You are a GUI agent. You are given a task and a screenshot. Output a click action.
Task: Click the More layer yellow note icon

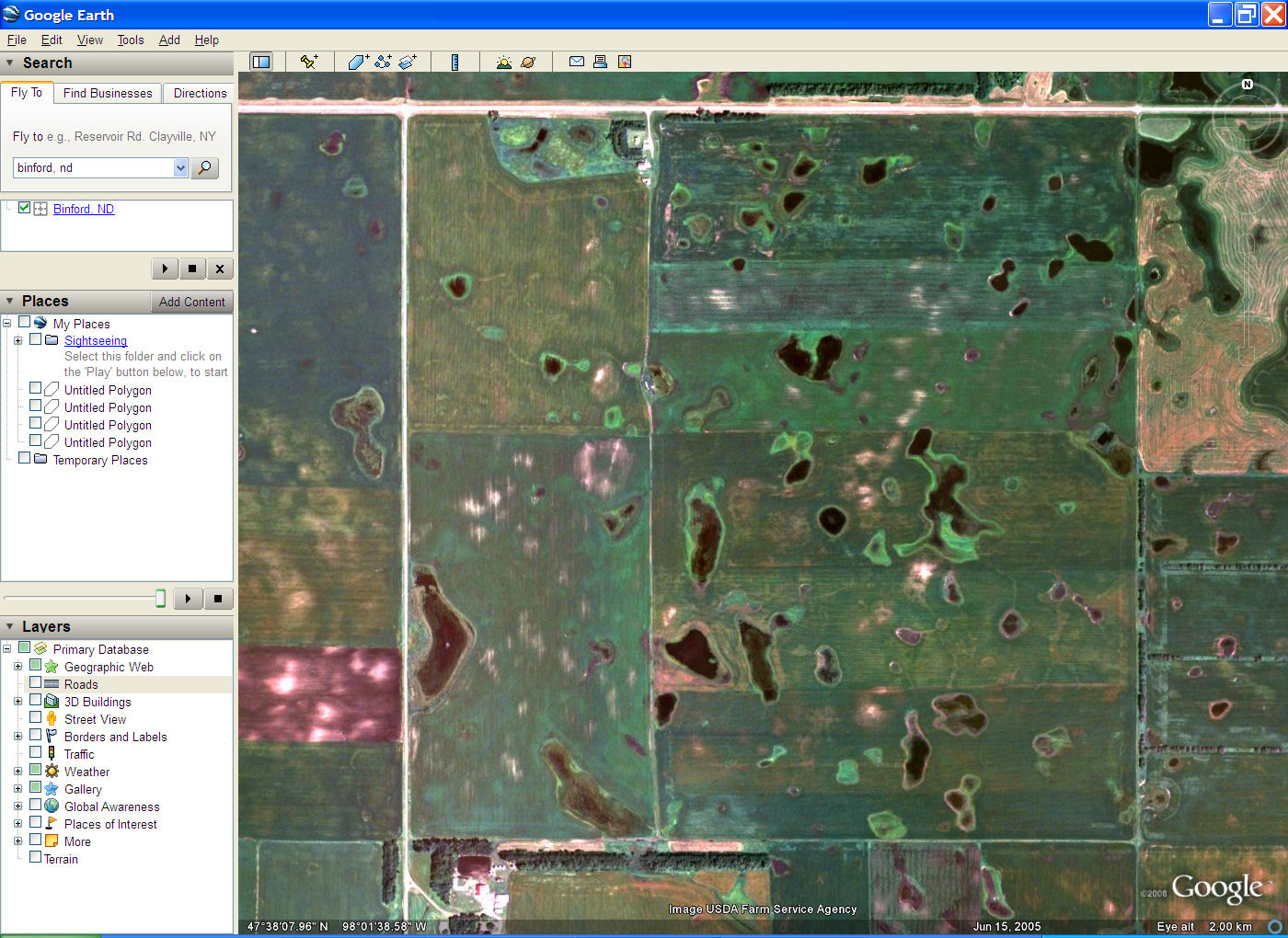click(52, 841)
